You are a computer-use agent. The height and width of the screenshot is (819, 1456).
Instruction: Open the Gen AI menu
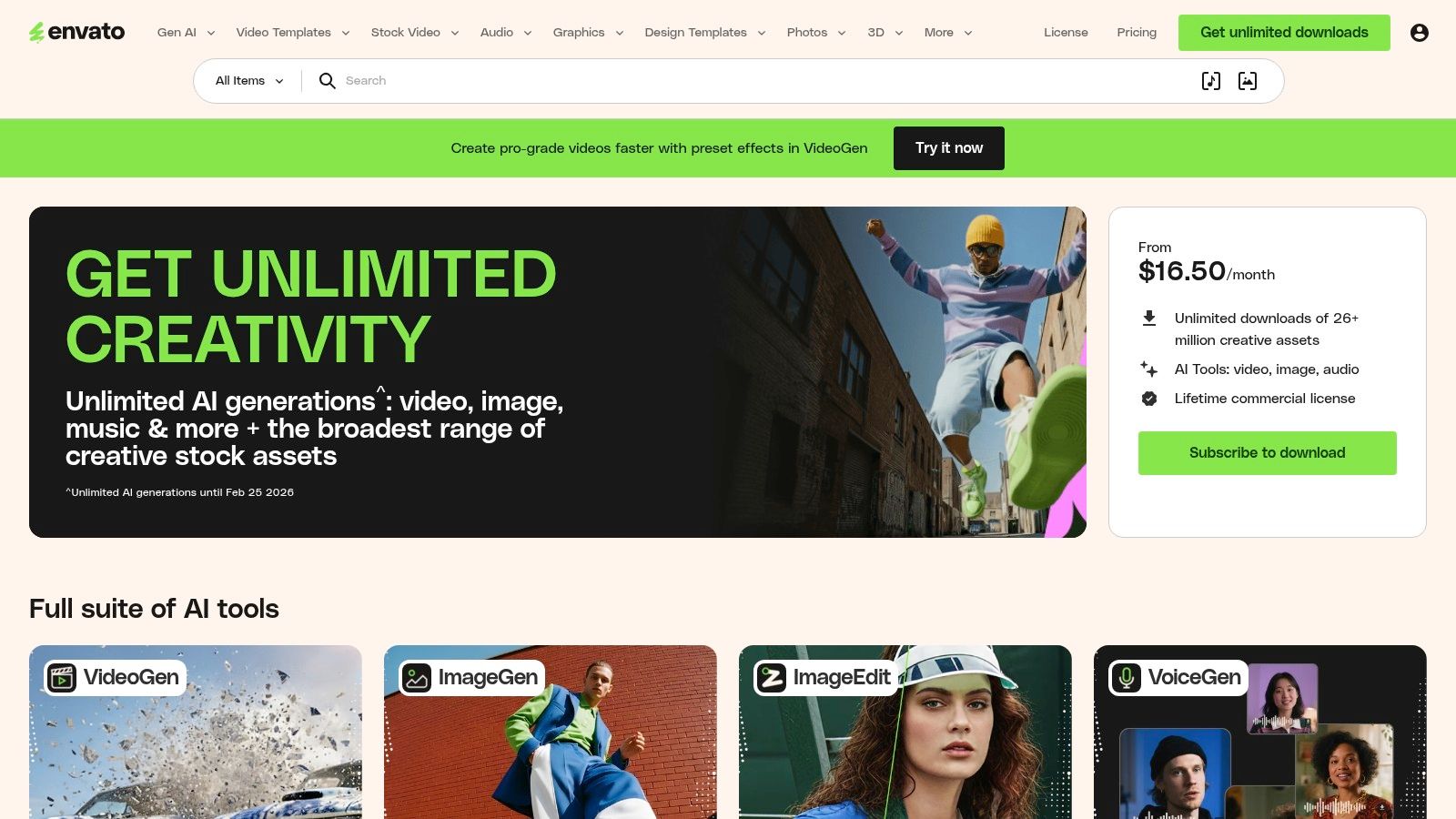tap(177, 32)
